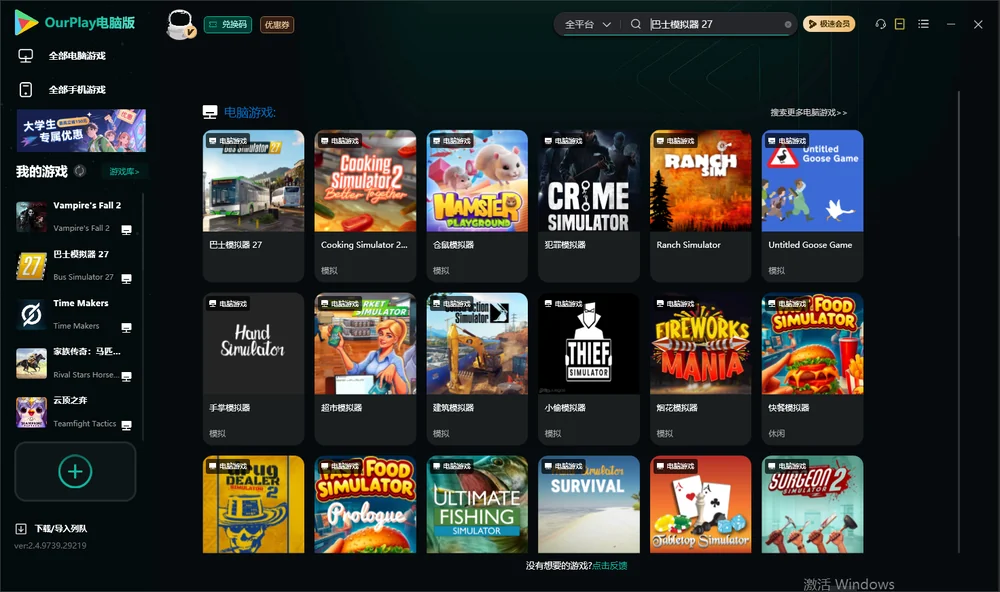Select 全部电脑游戏 in the sidebar
The width and height of the screenshot is (1000, 592).
[x=77, y=56]
